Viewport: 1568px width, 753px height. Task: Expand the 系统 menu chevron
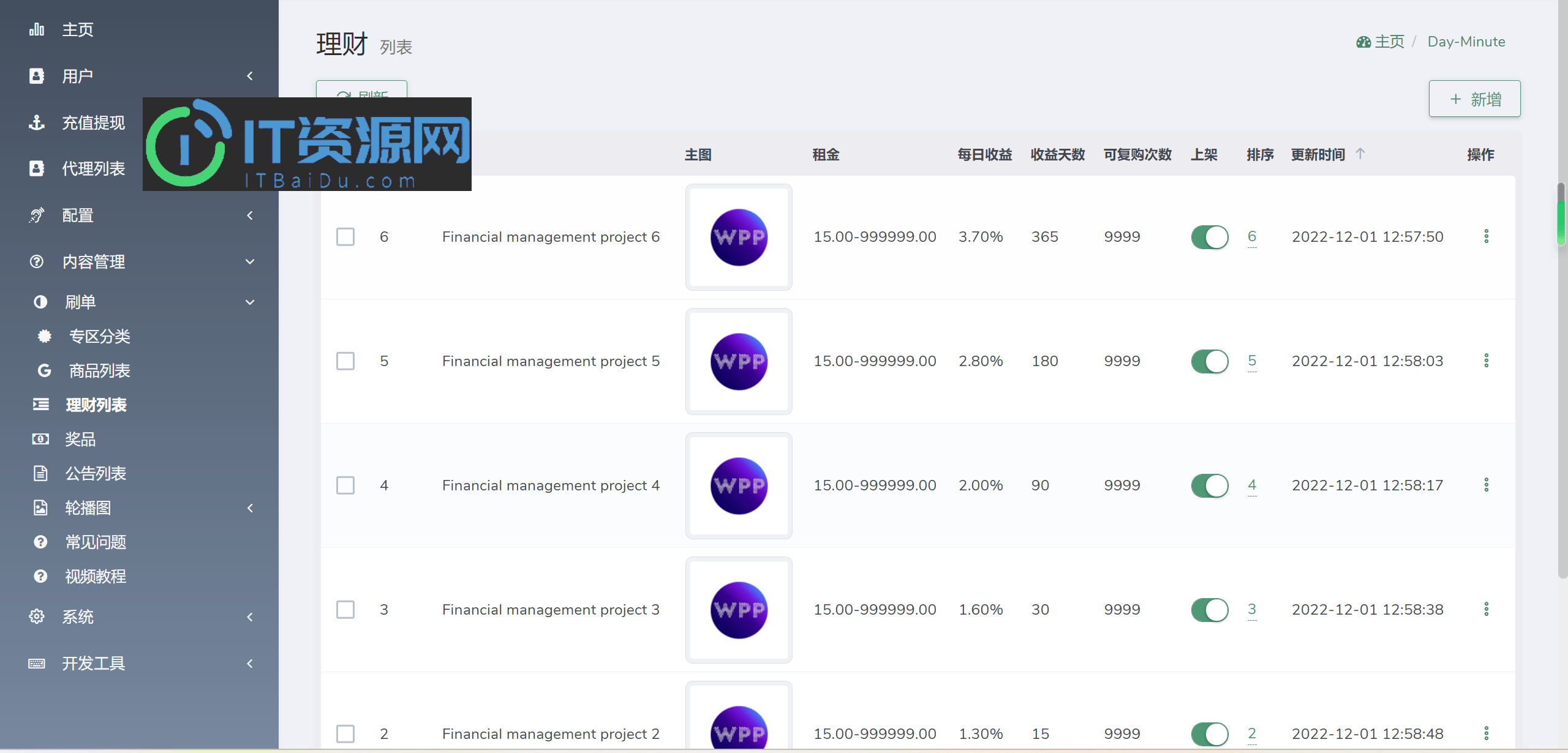coord(250,616)
